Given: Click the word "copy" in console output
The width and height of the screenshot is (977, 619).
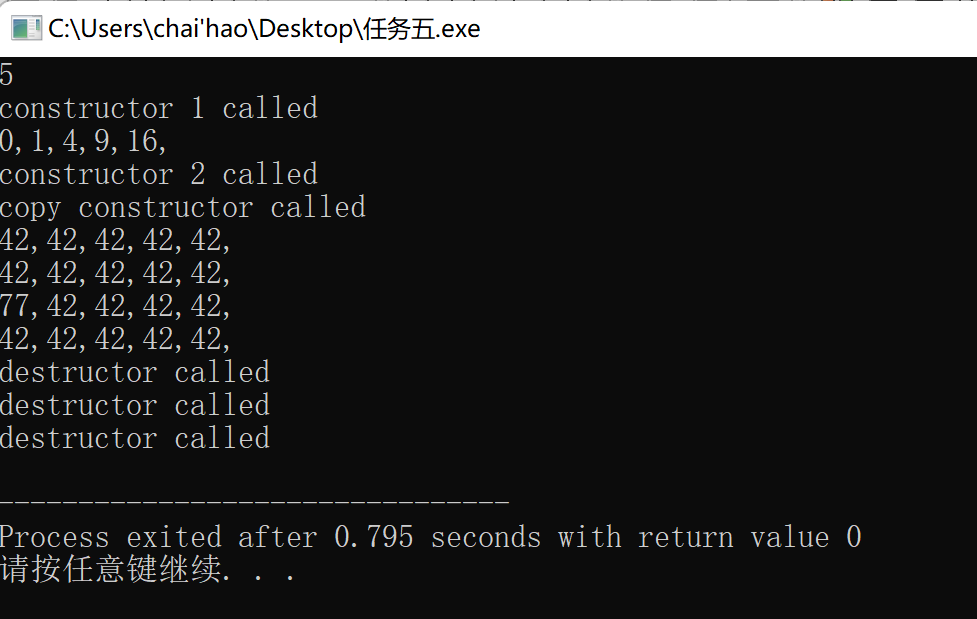Looking at the screenshot, I should [x=31, y=209].
